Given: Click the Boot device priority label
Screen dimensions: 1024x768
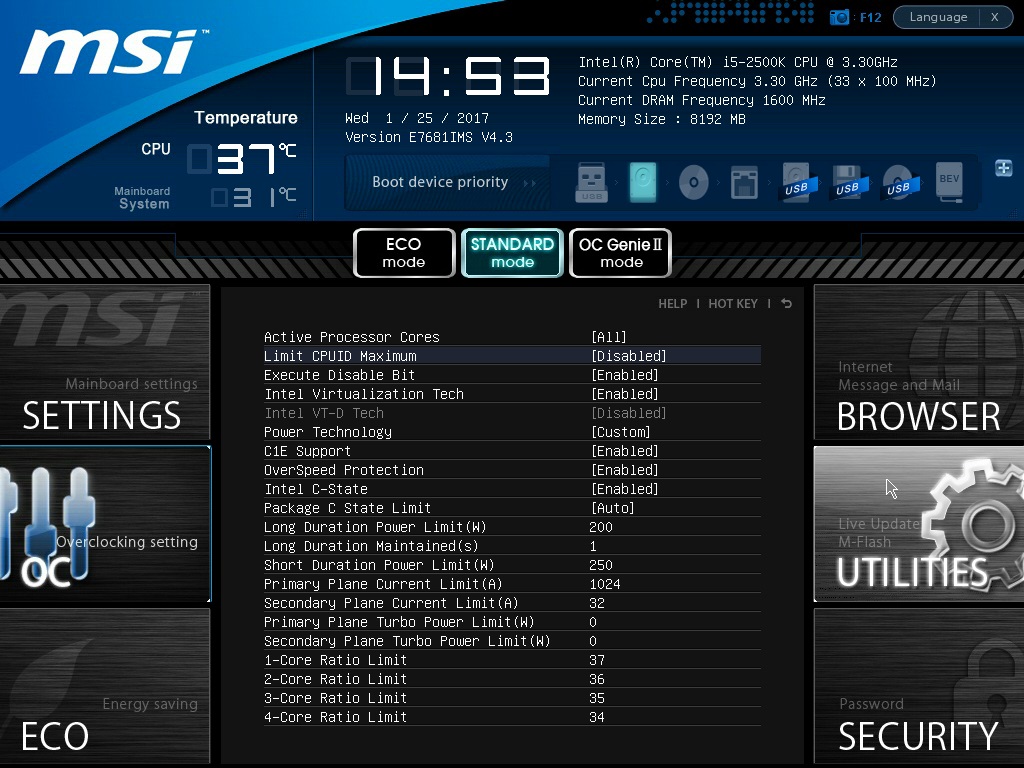Looking at the screenshot, I should (x=440, y=182).
